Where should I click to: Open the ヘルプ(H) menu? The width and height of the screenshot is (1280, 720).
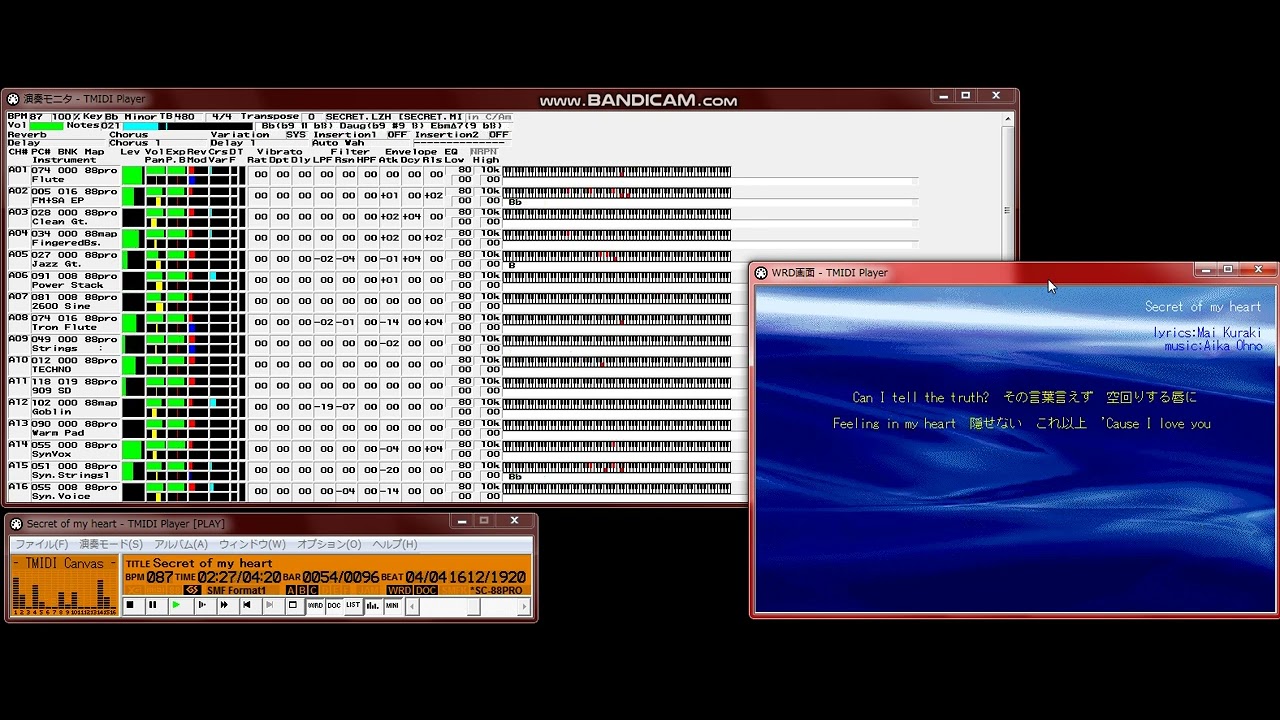pos(395,544)
